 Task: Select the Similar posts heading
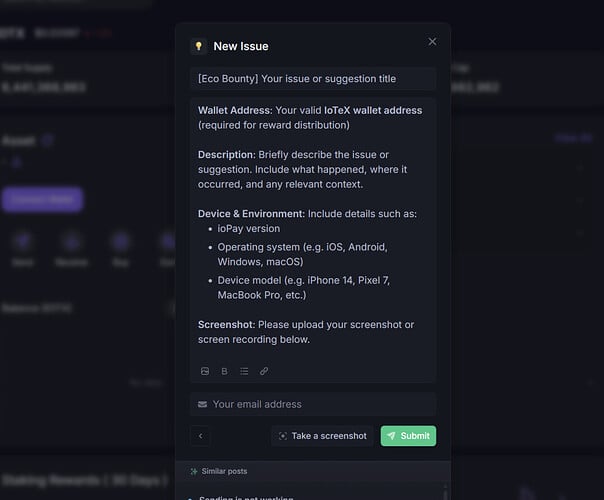coord(224,471)
